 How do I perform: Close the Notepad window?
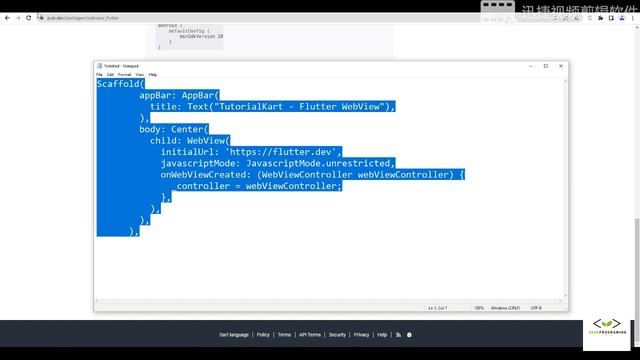tap(561, 66)
